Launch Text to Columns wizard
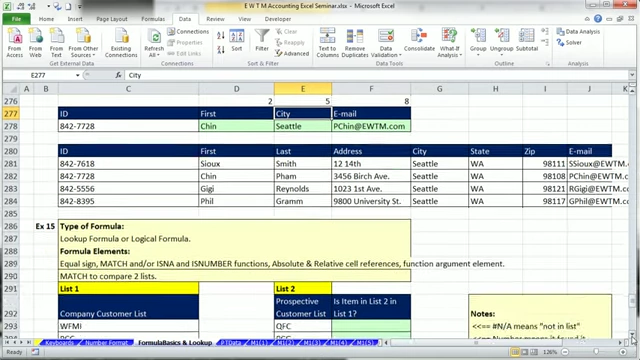Viewport: 640px width, 360px height. (327, 42)
